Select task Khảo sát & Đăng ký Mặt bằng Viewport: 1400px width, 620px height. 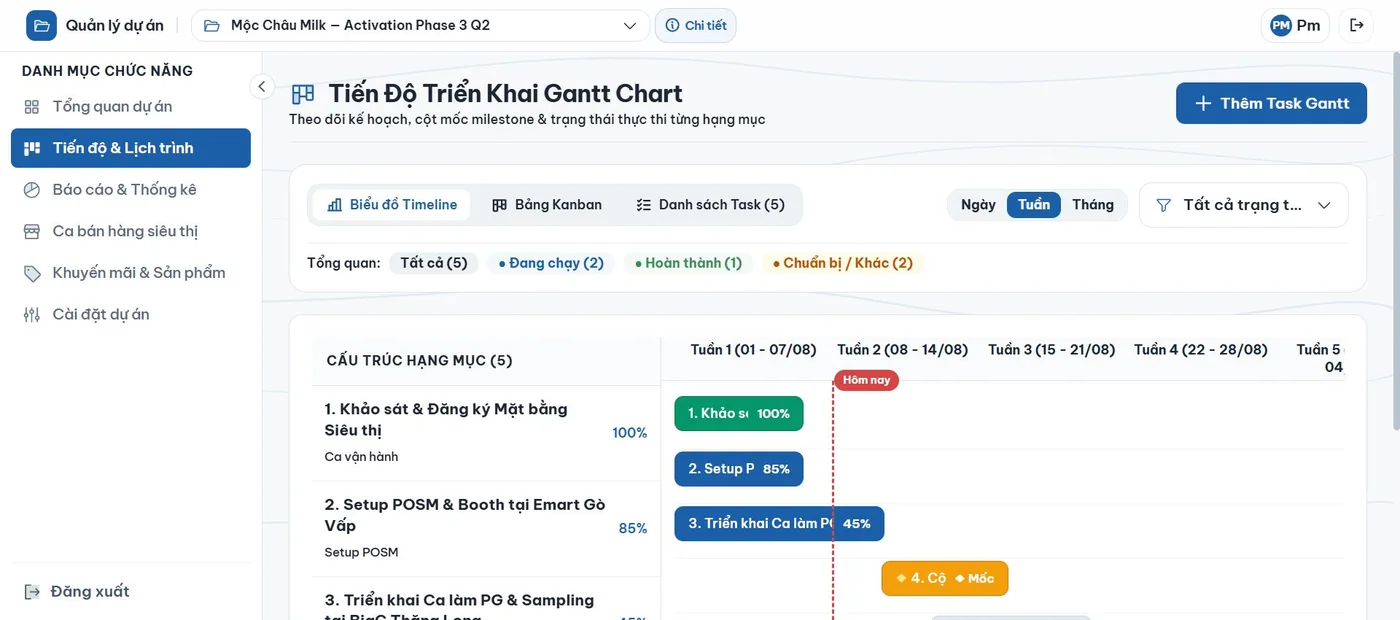(486, 433)
